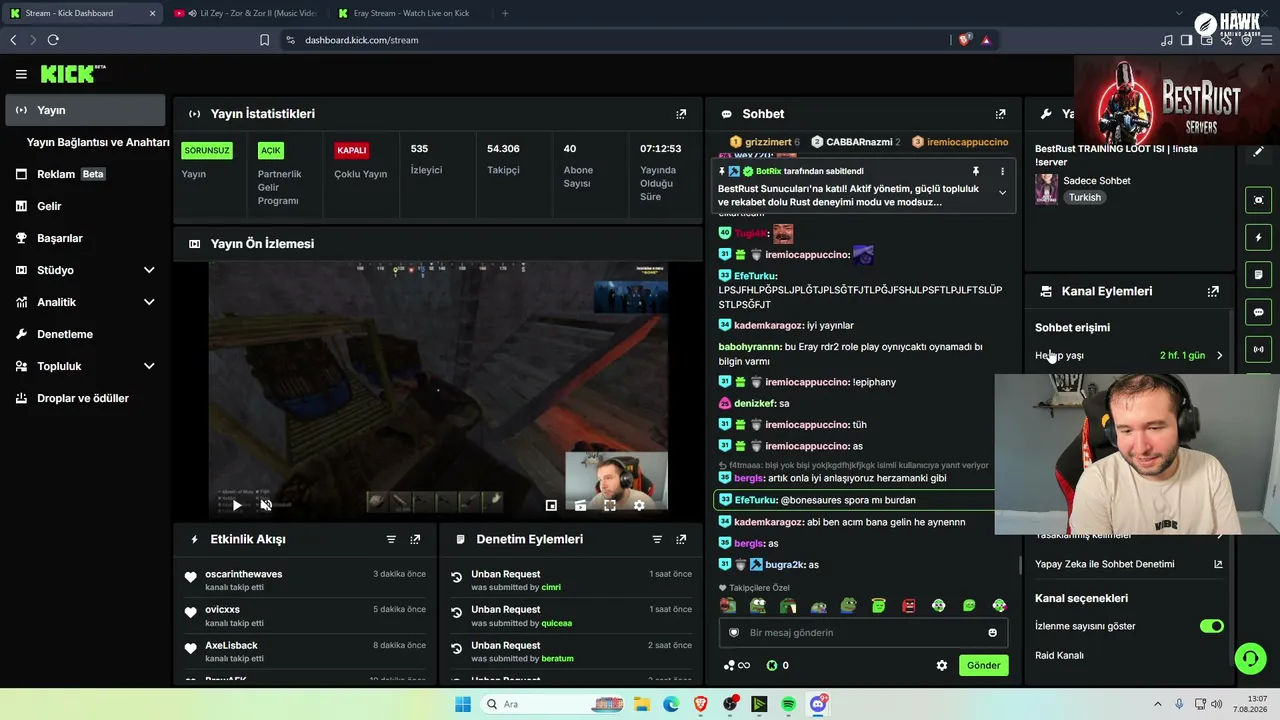
Task: Pop out the Kanal Eylemleri panel
Action: click(x=1213, y=291)
